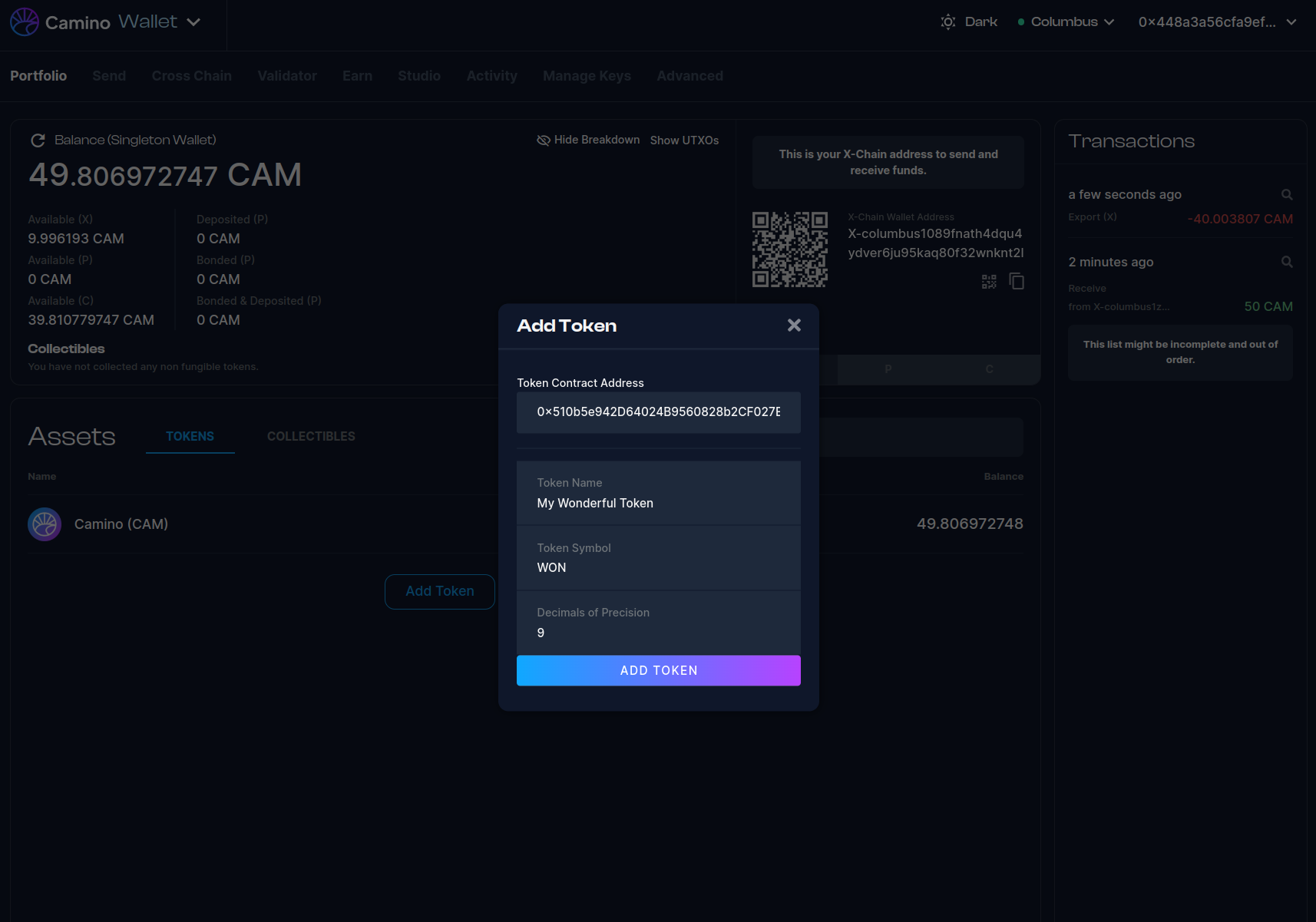Viewport: 1316px width, 922px height.
Task: Click the Camino Wallet logo icon
Action: click(25, 22)
